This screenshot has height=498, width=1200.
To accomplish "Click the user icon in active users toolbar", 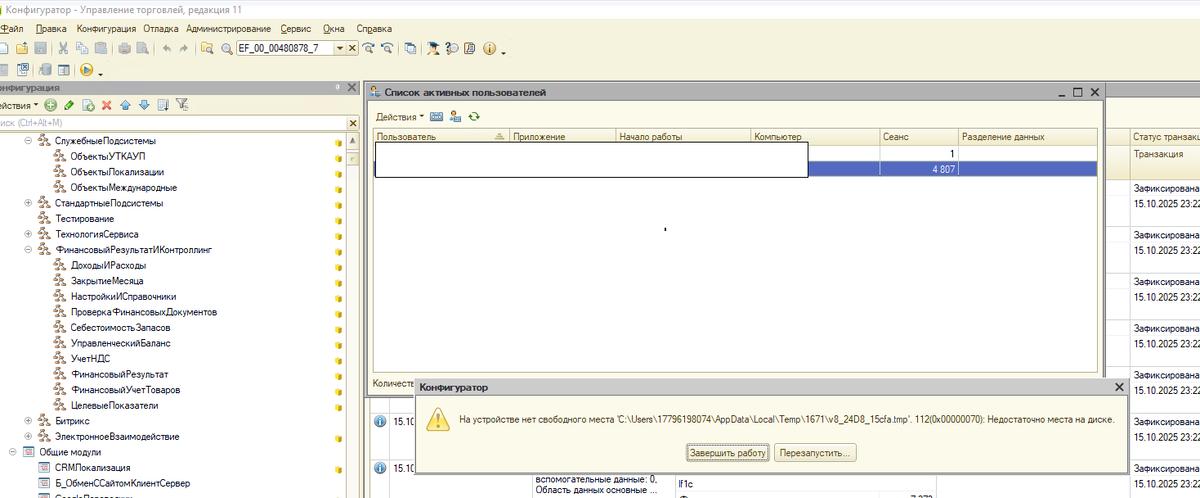I will click(x=455, y=116).
